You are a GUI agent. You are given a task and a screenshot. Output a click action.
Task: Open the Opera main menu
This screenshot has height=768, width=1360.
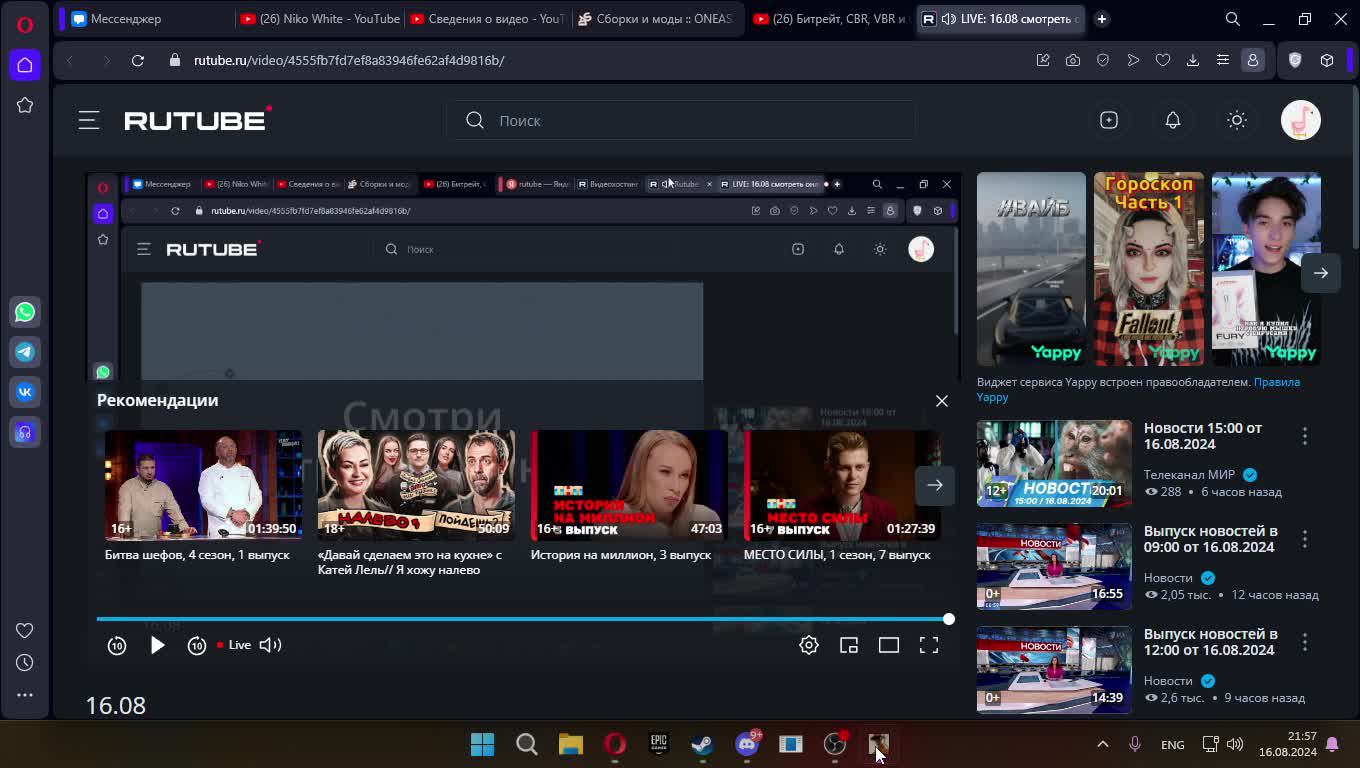tap(25, 24)
